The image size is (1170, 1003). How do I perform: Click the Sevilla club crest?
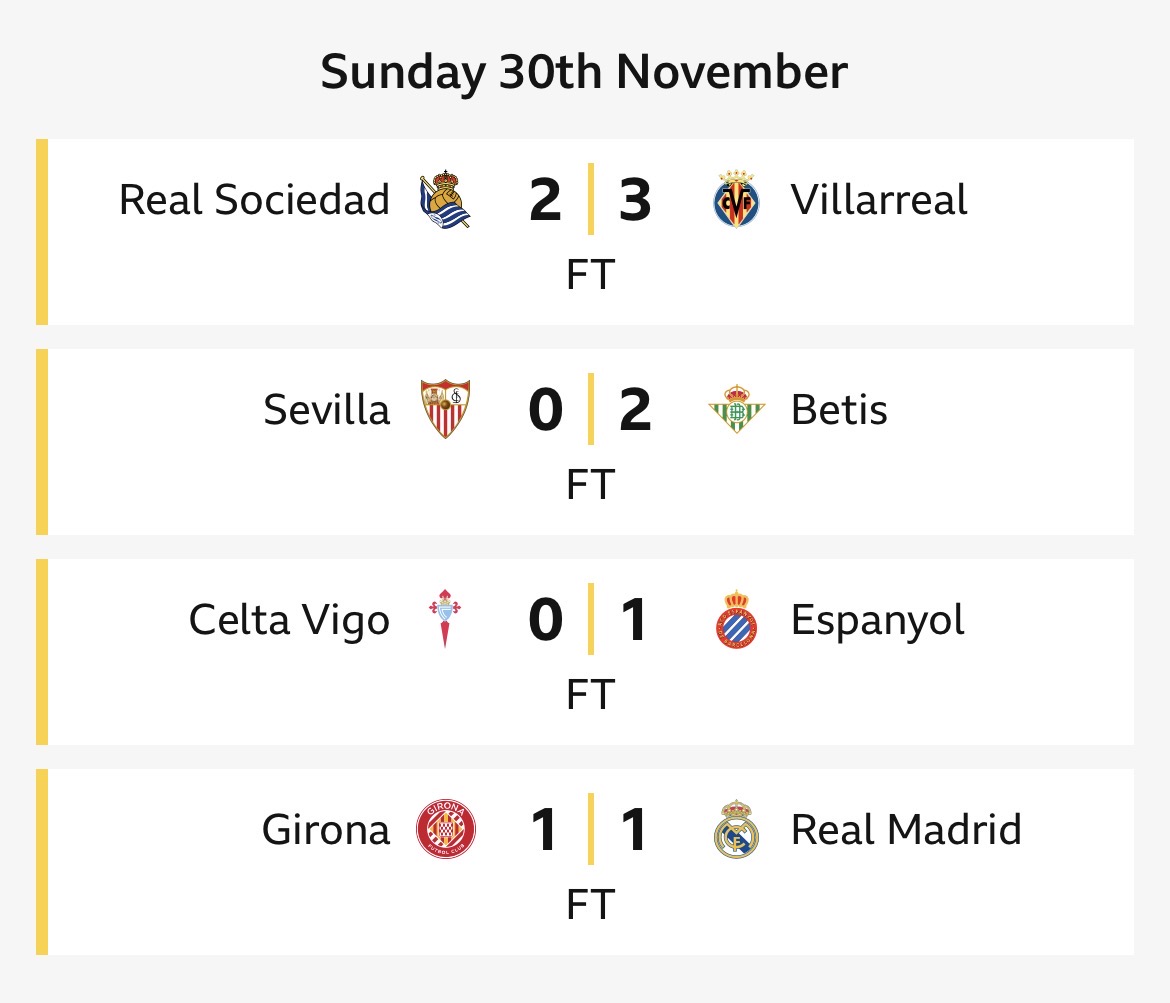[x=445, y=410]
